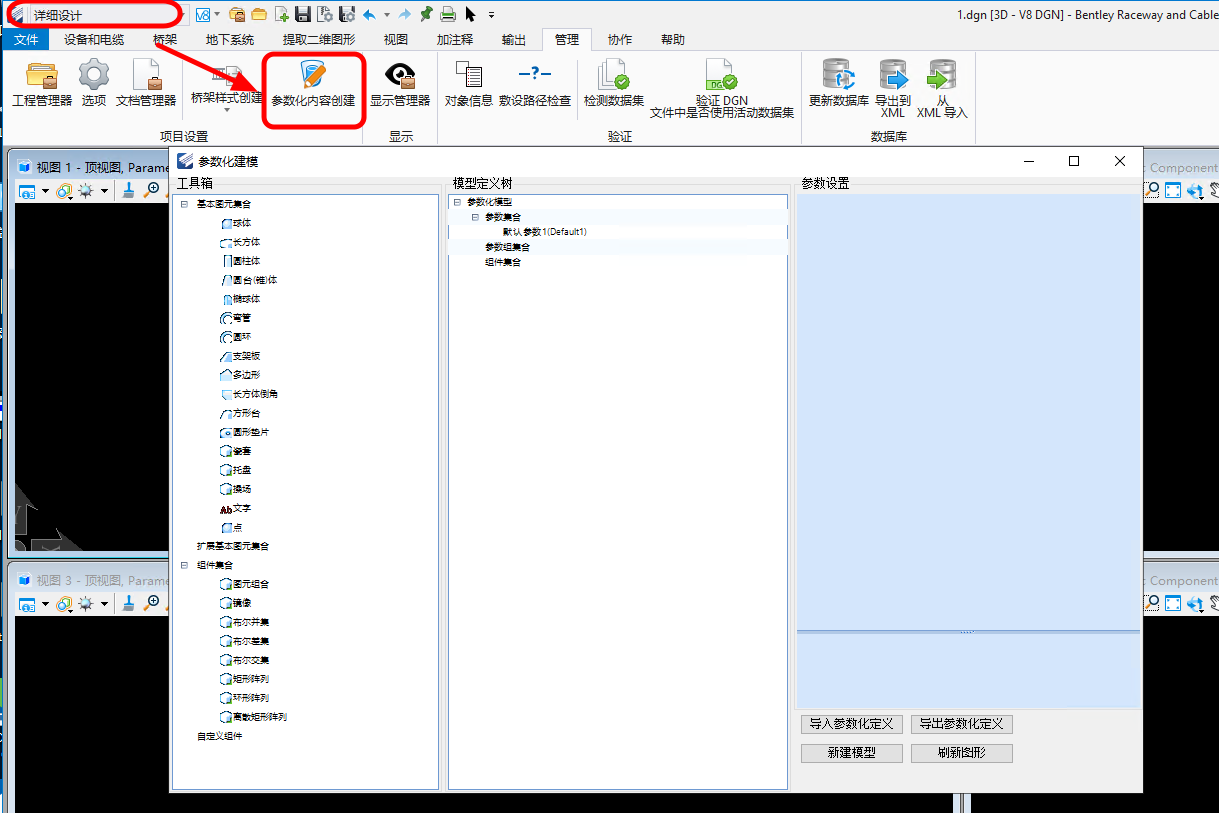The image size is (1219, 813).
Task: Select 长方体 primitive in toolbox
Action: (240, 242)
